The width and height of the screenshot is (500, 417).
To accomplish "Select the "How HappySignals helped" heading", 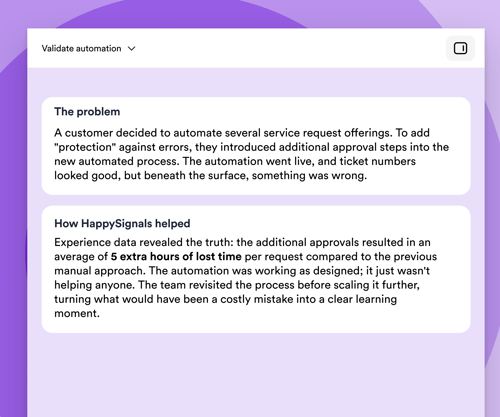I will tap(122, 223).
